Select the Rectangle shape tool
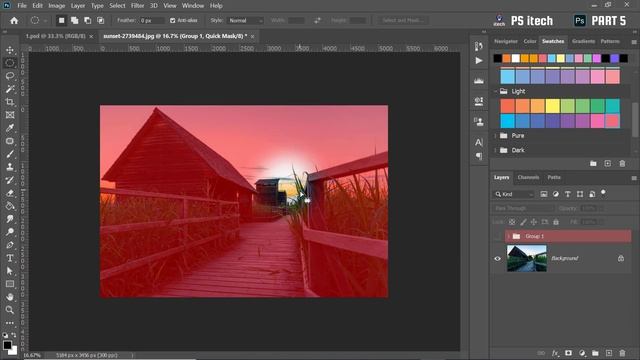This screenshot has width=640, height=360. tap(10, 284)
